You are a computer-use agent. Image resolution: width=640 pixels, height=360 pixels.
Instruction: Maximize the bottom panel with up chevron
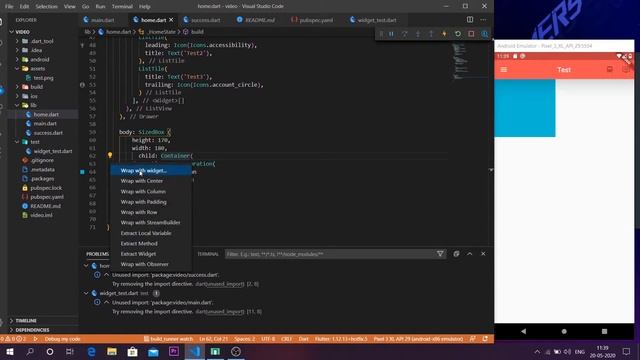tap(470, 254)
